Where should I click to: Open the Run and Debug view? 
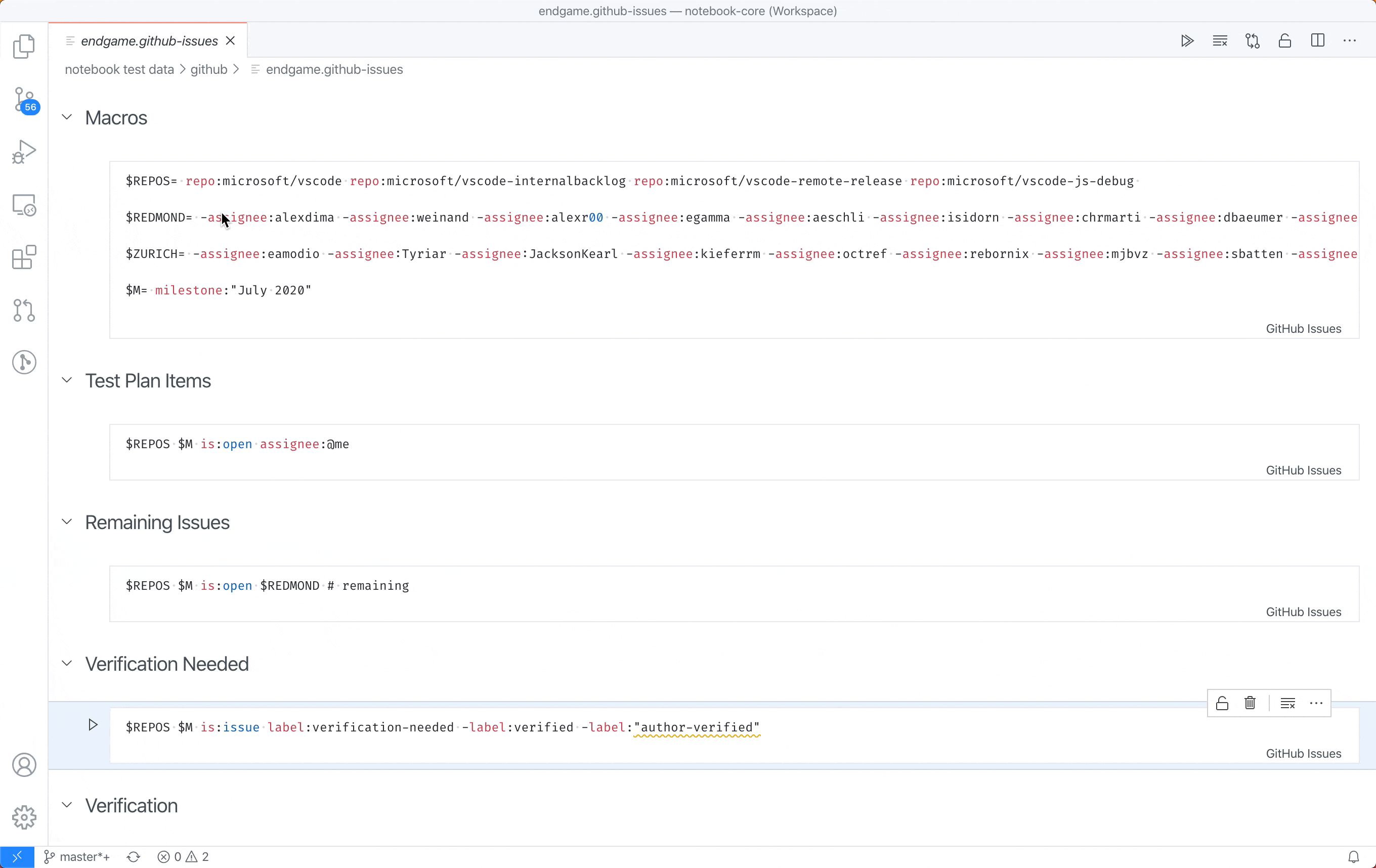tap(24, 152)
